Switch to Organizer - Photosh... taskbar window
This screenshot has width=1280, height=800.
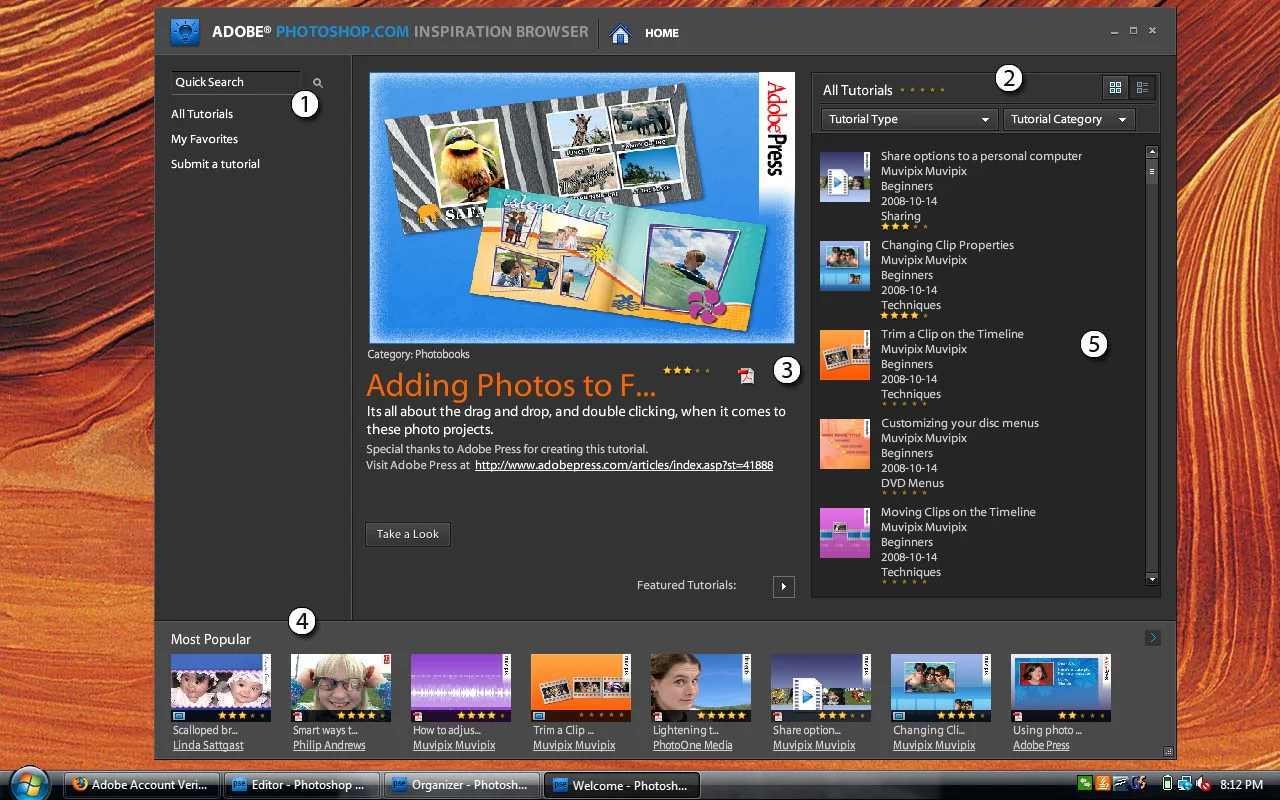462,785
